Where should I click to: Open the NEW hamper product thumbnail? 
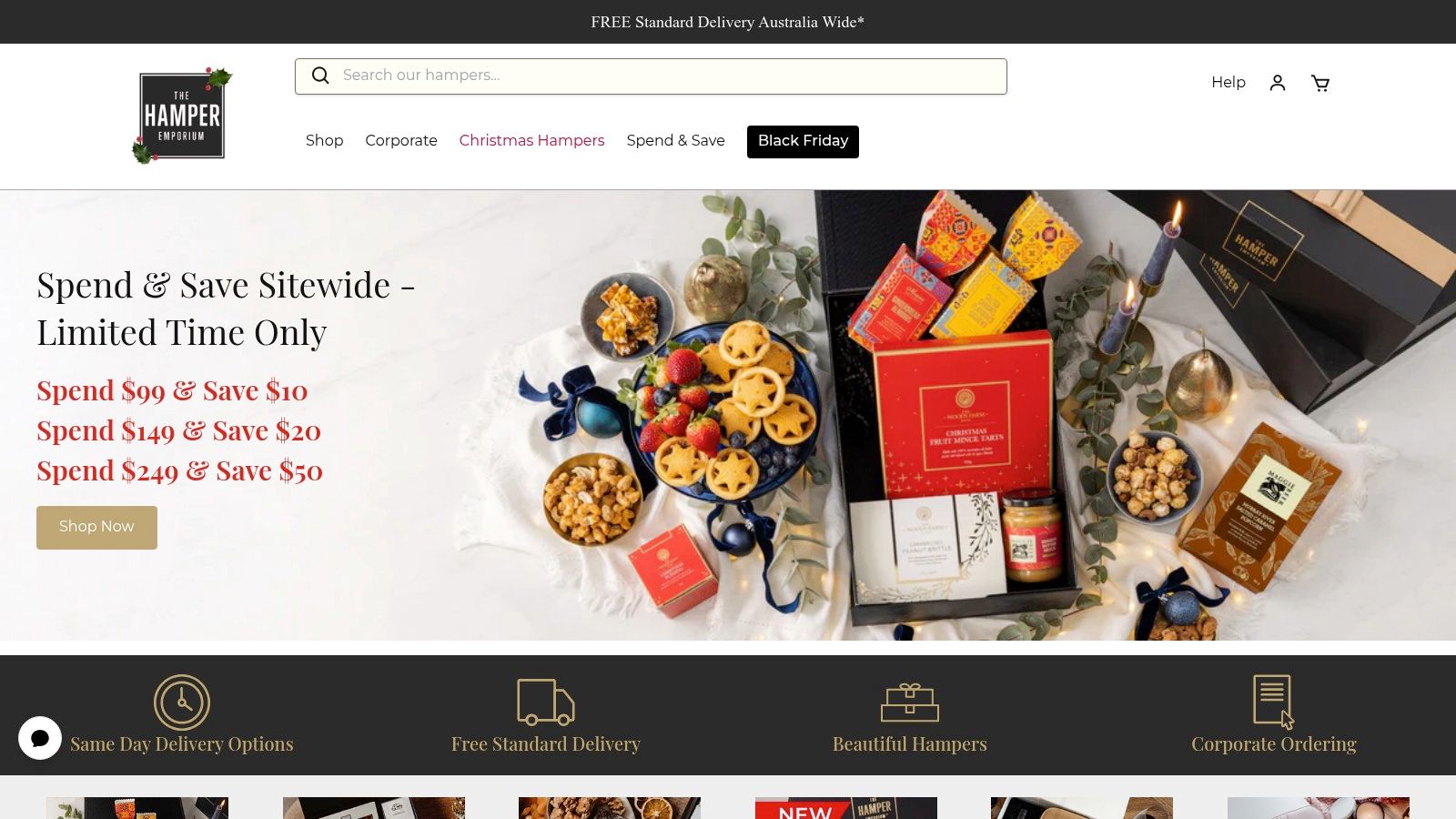click(x=846, y=808)
